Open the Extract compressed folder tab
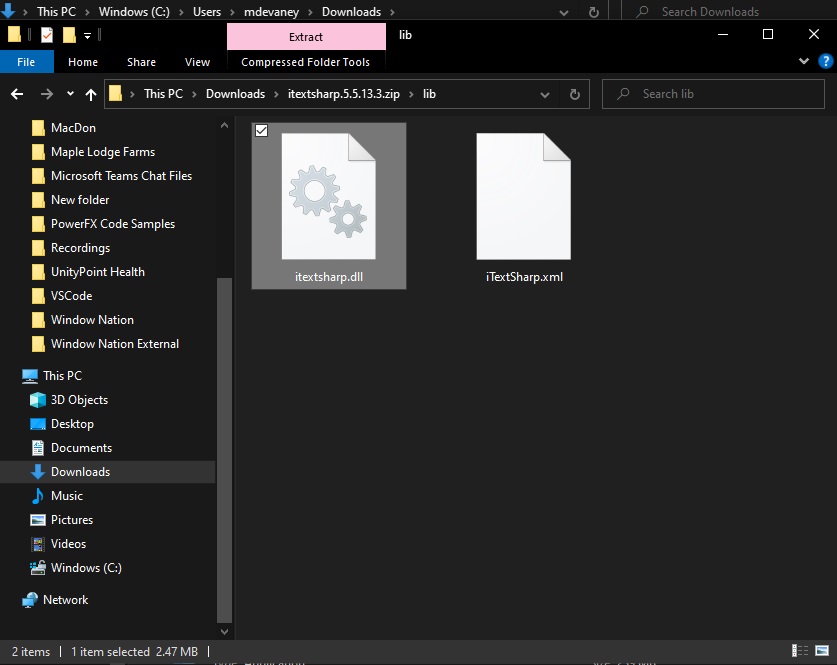The width and height of the screenshot is (837, 665). coord(306,37)
